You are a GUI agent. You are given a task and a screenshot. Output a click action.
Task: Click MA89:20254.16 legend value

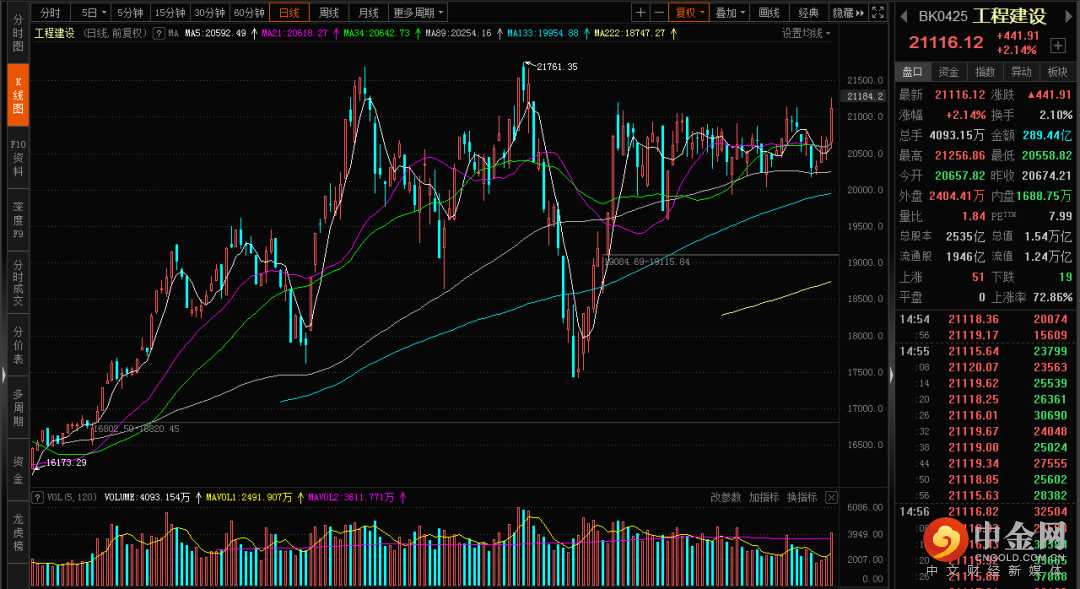coord(458,33)
